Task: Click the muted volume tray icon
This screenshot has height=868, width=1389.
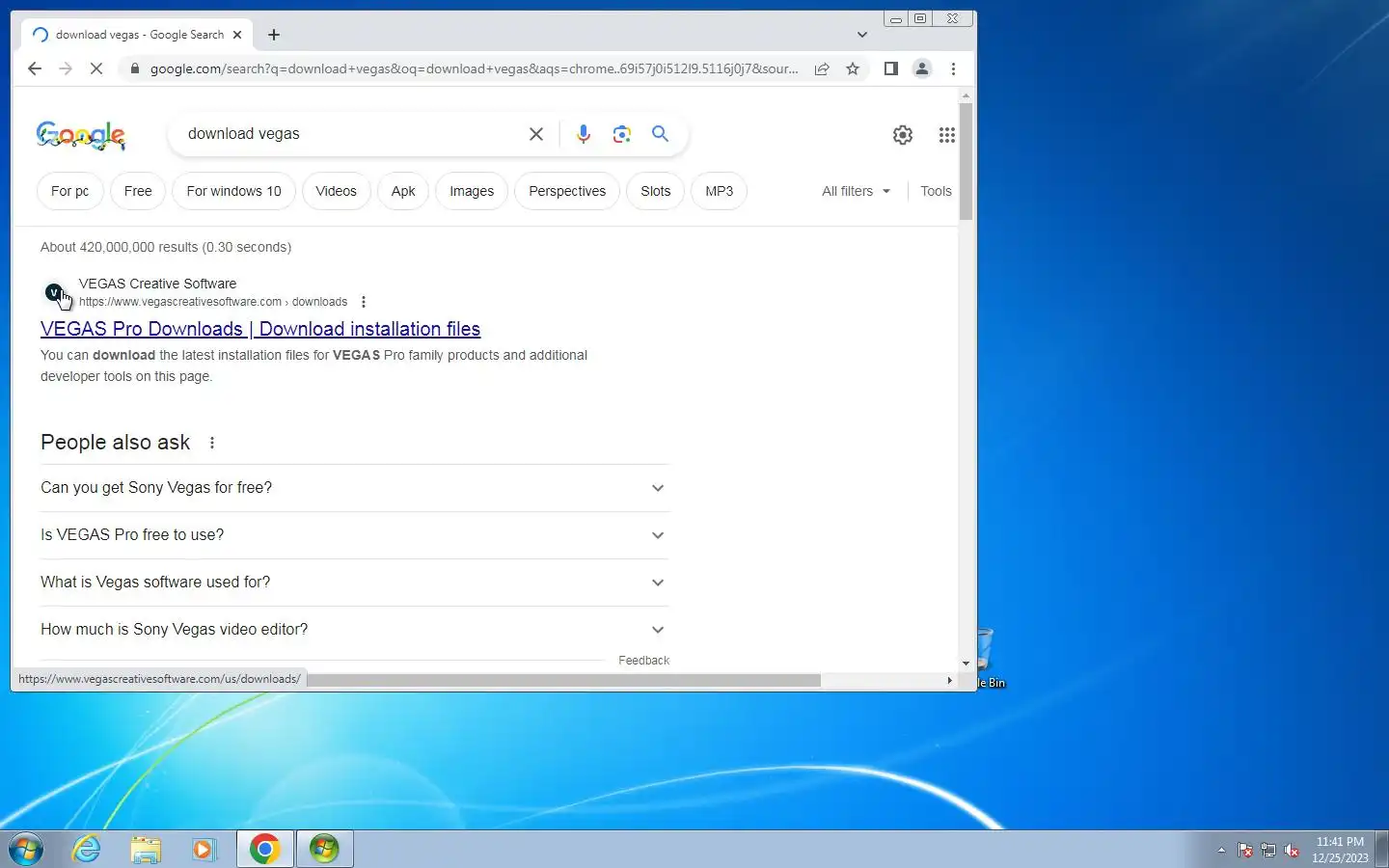Action: (1292, 851)
